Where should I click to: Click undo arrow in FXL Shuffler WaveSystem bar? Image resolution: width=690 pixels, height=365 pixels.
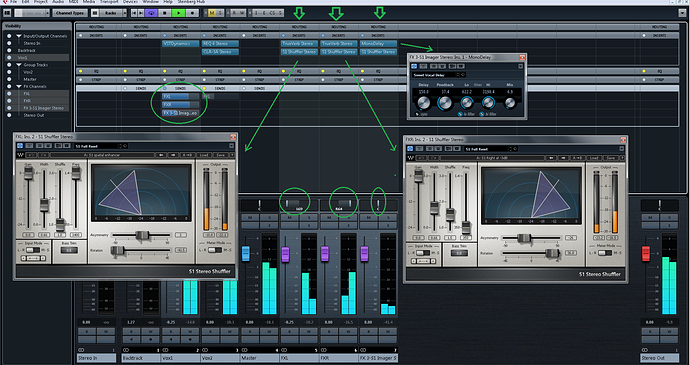[x=31, y=155]
